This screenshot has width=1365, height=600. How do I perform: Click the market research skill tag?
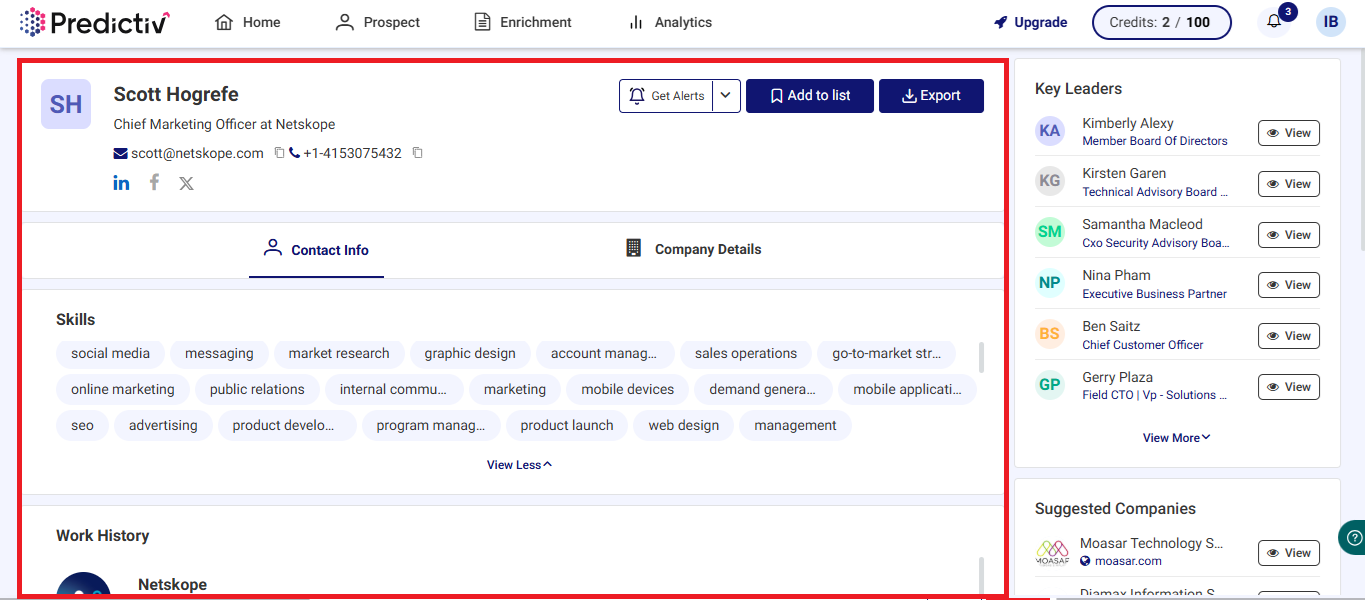339,353
